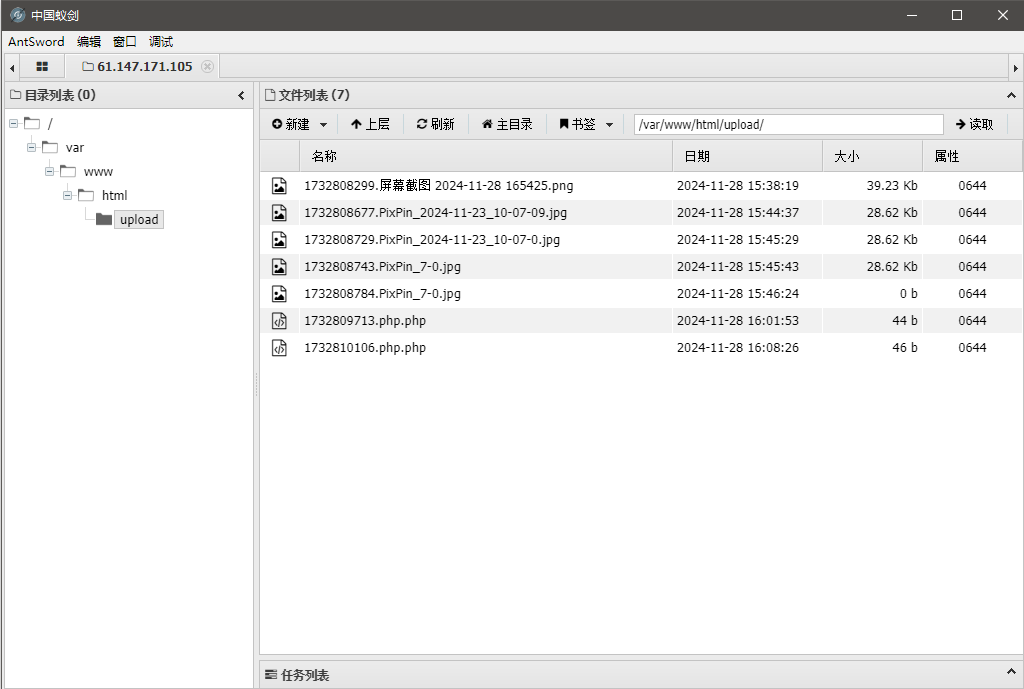Open the AntSword menu
Viewport: 1024px width, 689px height.
36,42
